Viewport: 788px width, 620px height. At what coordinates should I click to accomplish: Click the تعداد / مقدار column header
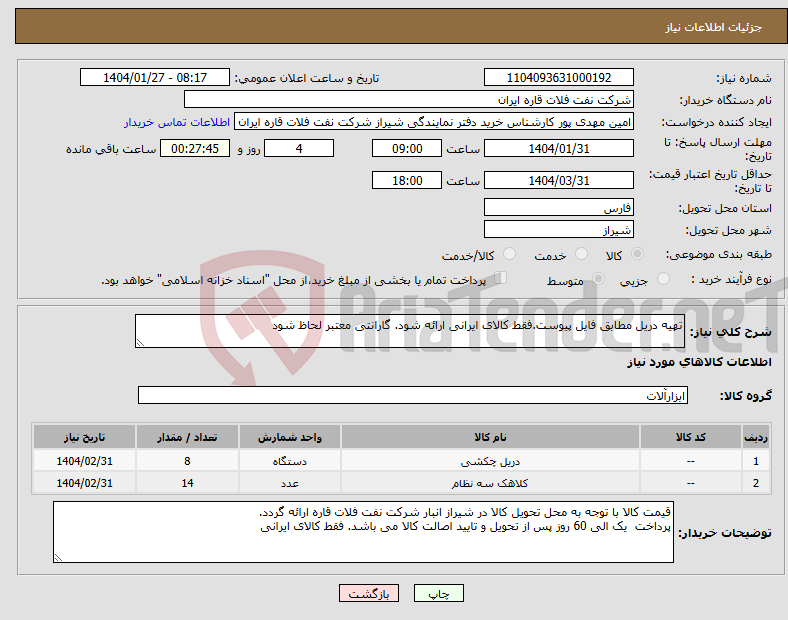187,437
